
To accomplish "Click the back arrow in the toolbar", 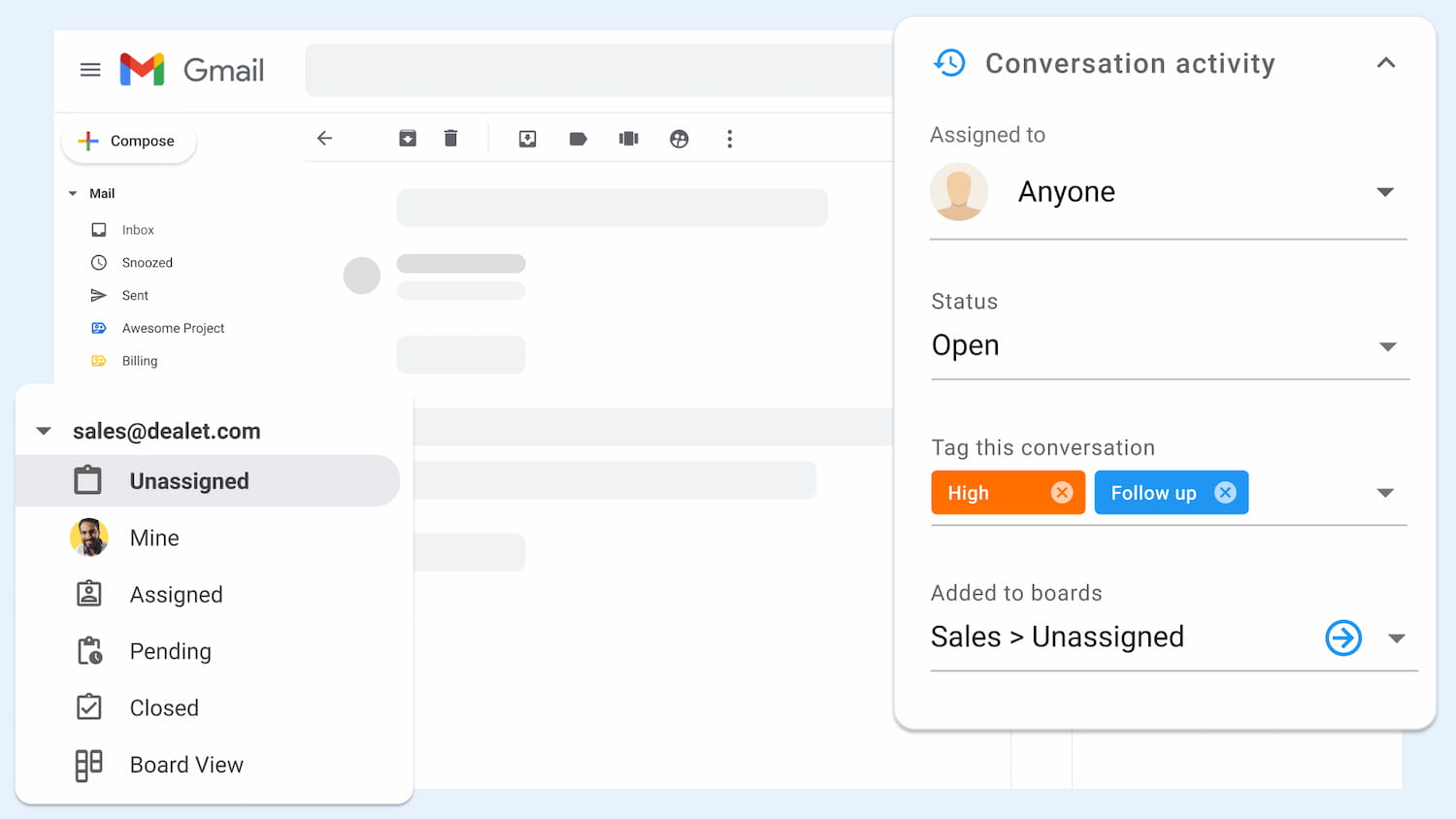I will 324,138.
